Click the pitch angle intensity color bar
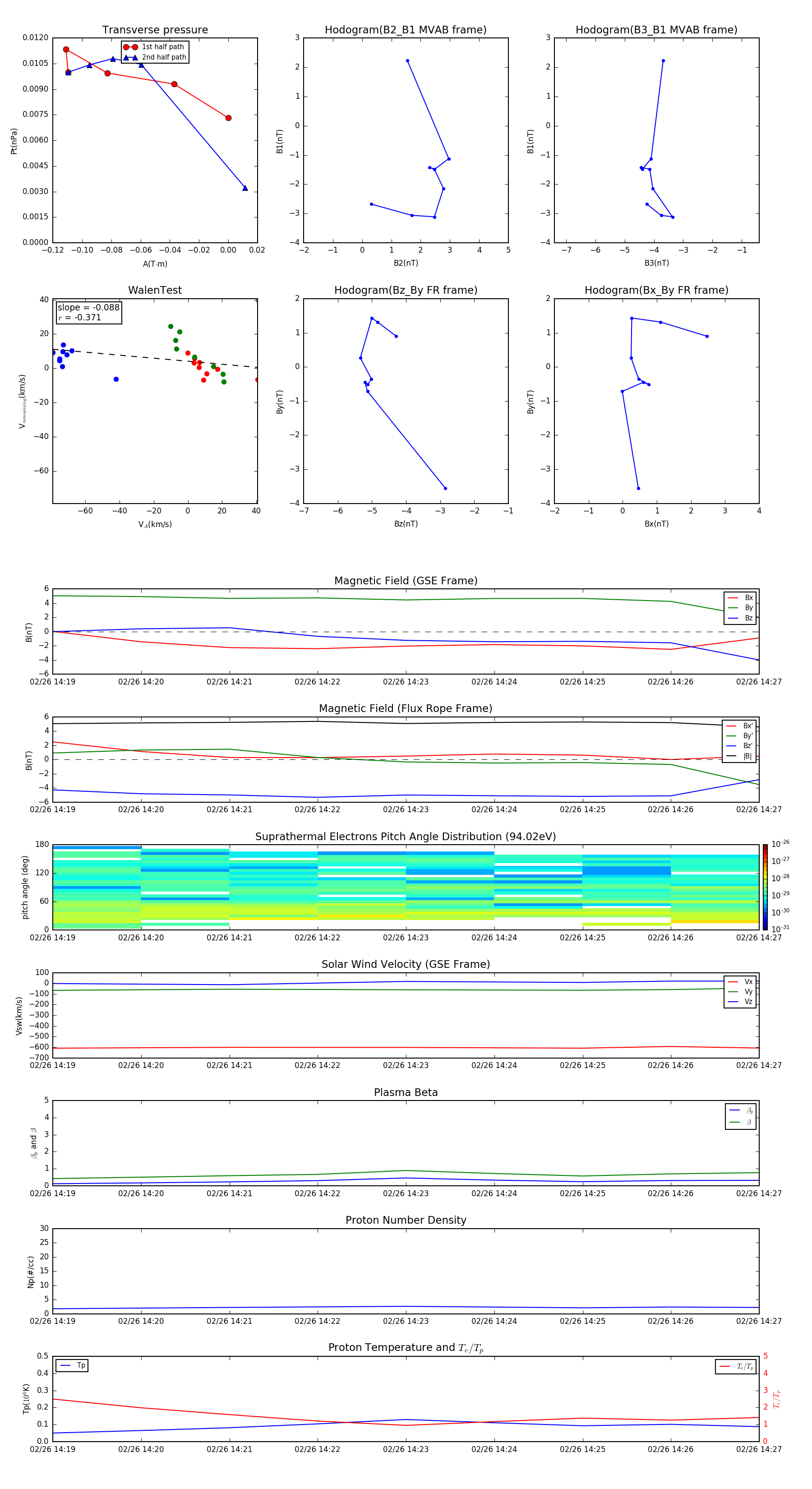 [x=765, y=887]
